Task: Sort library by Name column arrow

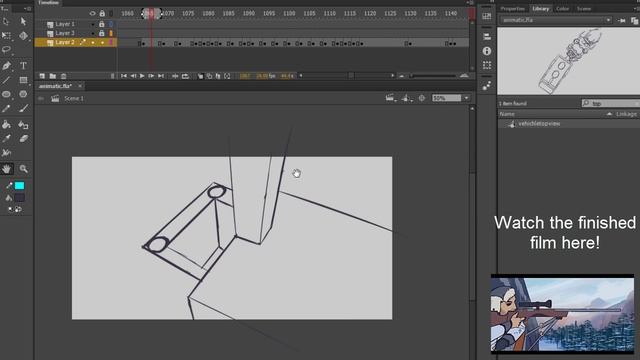Action: coord(609,114)
